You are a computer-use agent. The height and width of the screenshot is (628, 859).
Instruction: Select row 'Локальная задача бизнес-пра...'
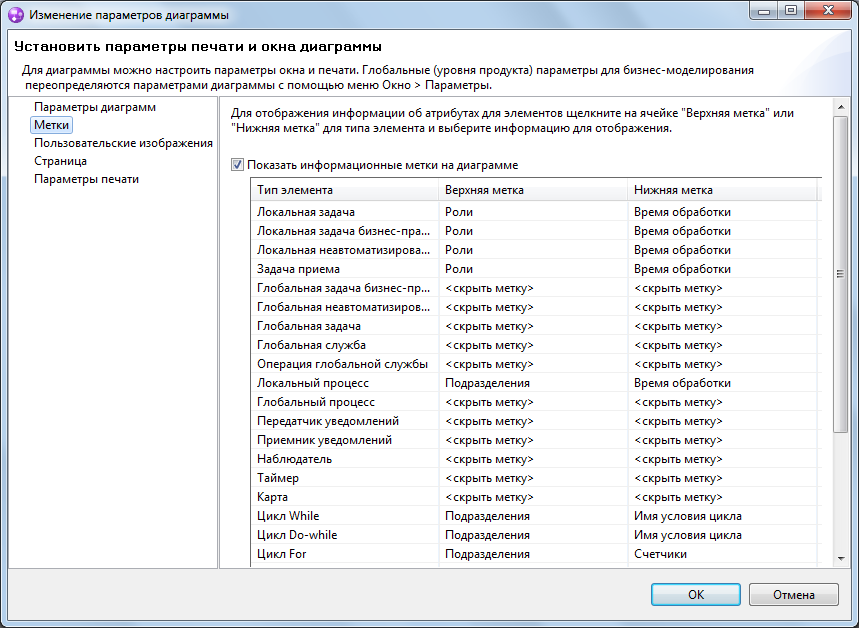click(x=534, y=231)
